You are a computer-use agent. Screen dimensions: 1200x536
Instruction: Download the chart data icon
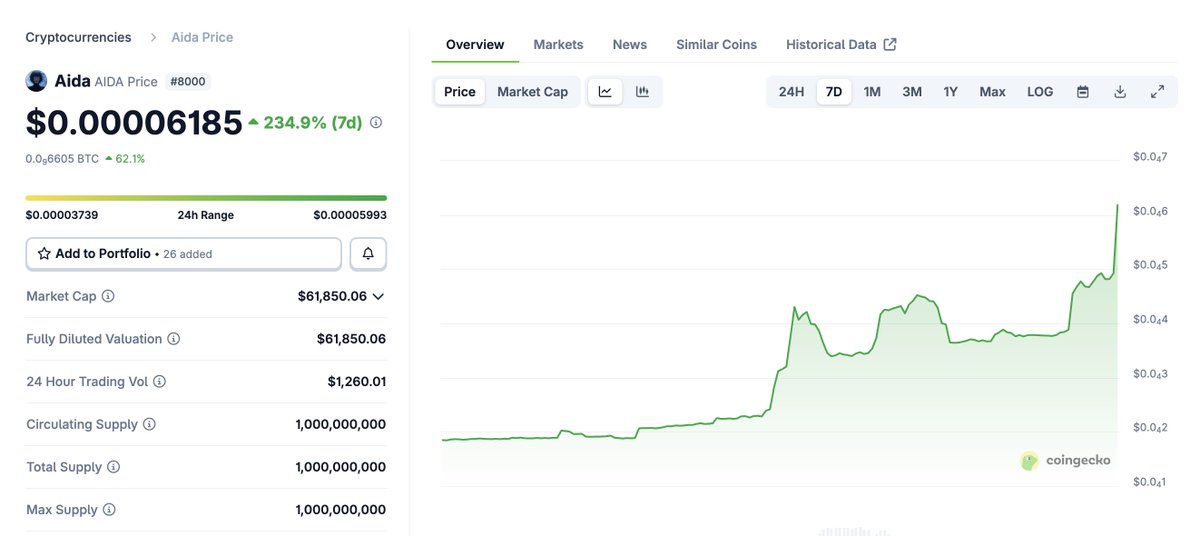click(x=1120, y=92)
